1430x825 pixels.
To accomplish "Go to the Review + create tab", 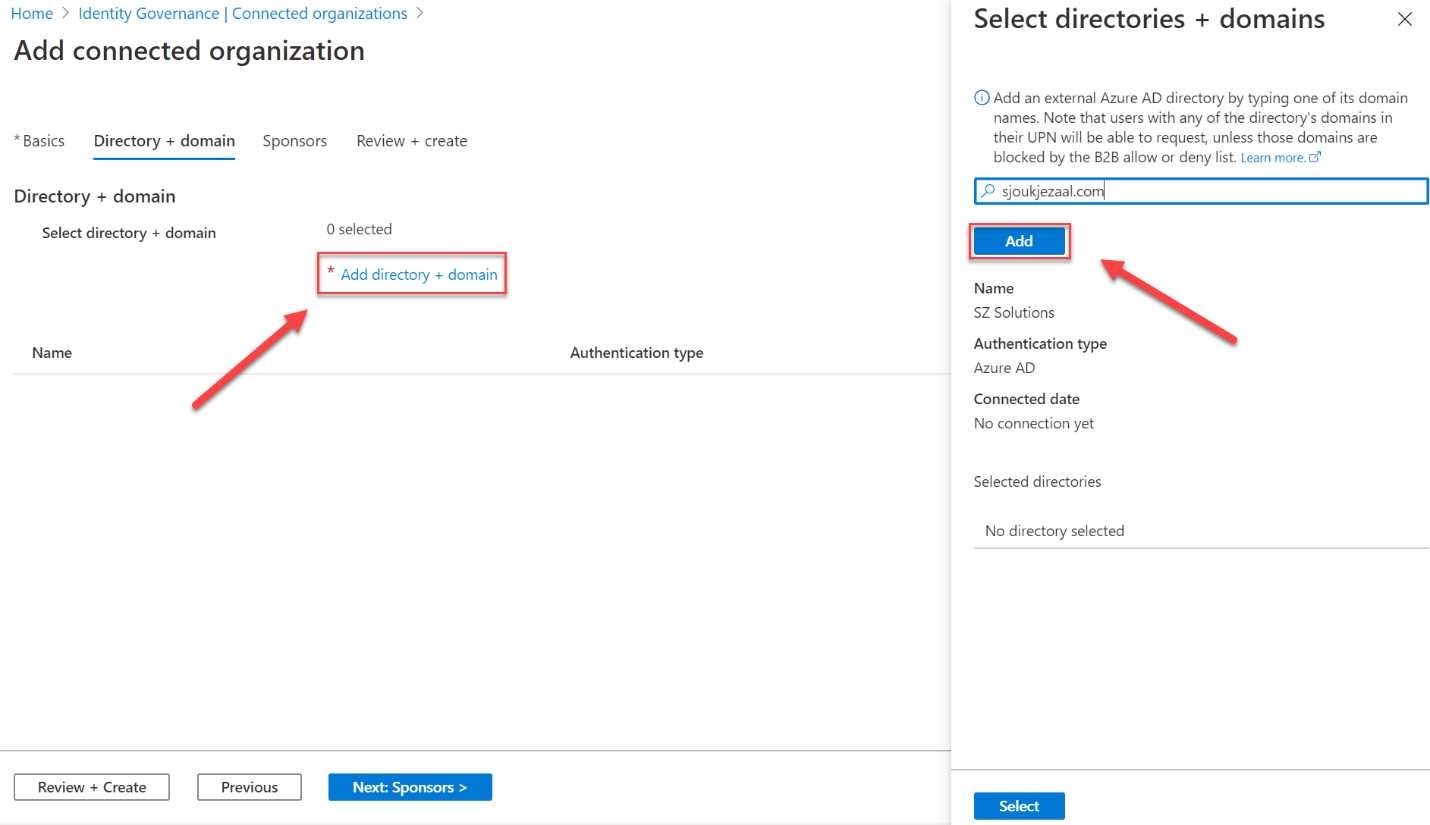I will coord(412,141).
